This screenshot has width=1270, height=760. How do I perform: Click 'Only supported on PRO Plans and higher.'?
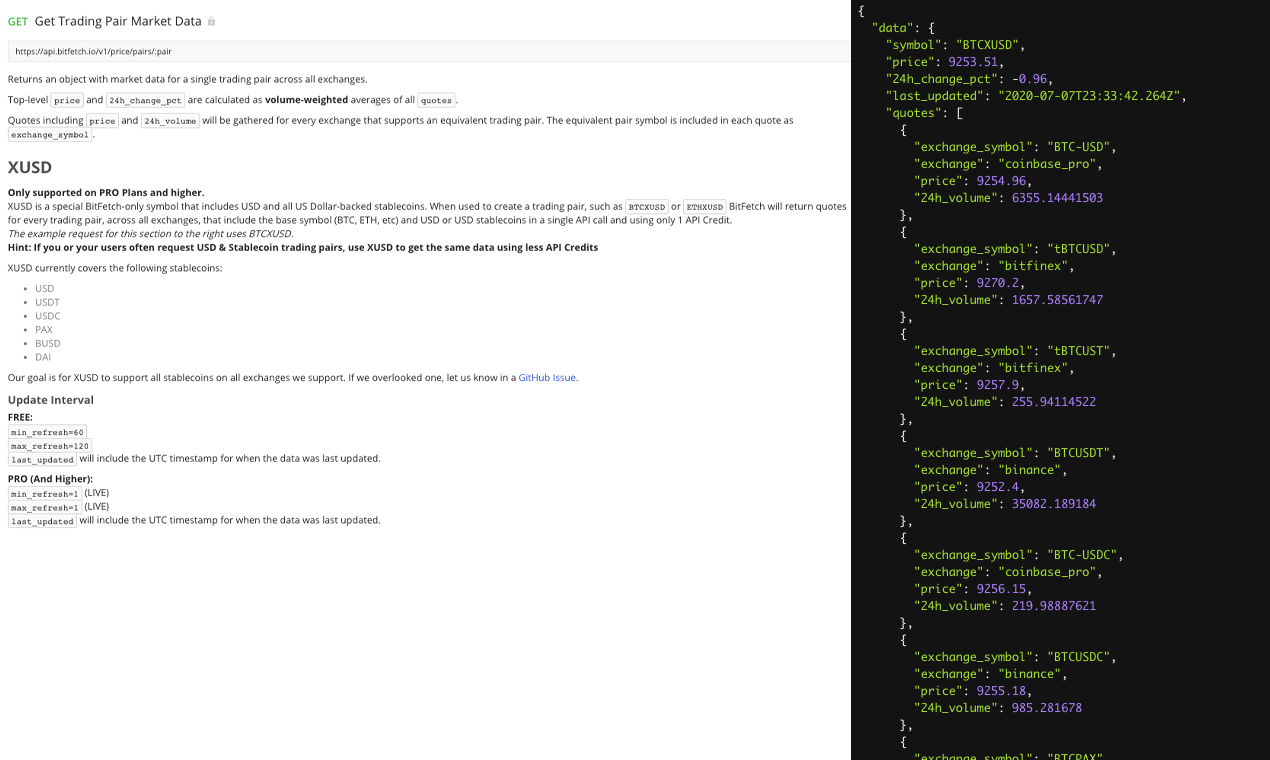tap(106, 193)
